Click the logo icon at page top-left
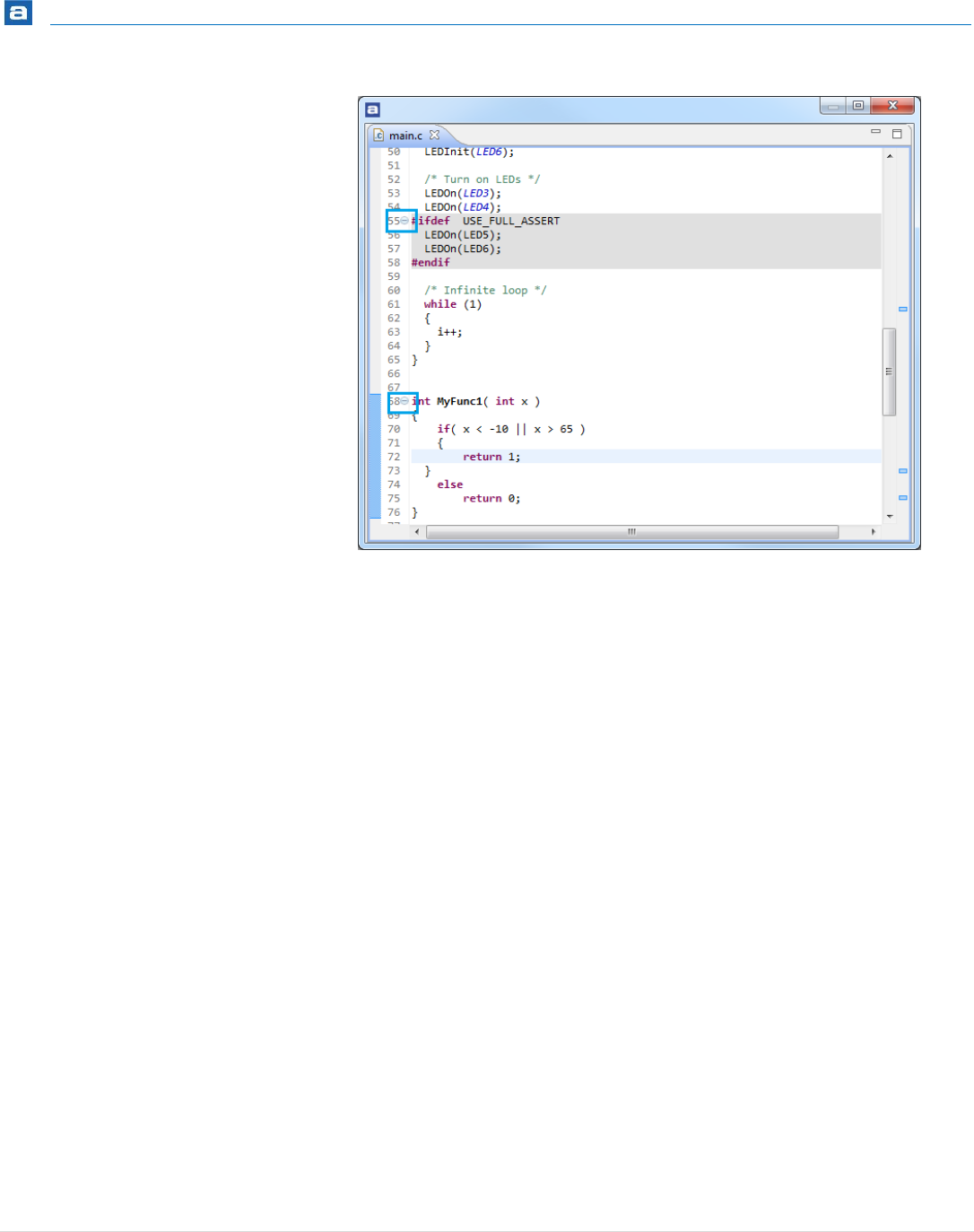Image resolution: width=974 pixels, height=1232 pixels. tap(18, 13)
